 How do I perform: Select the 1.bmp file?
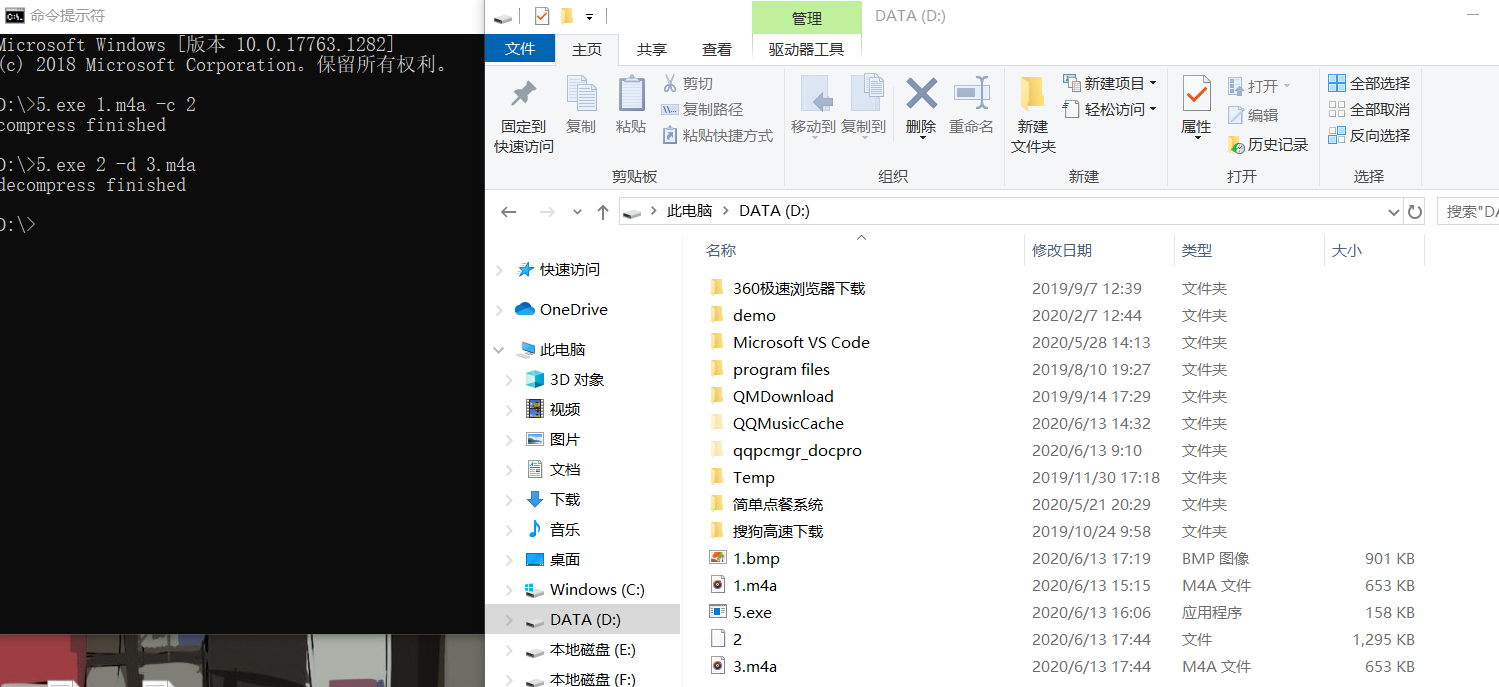tap(756, 559)
